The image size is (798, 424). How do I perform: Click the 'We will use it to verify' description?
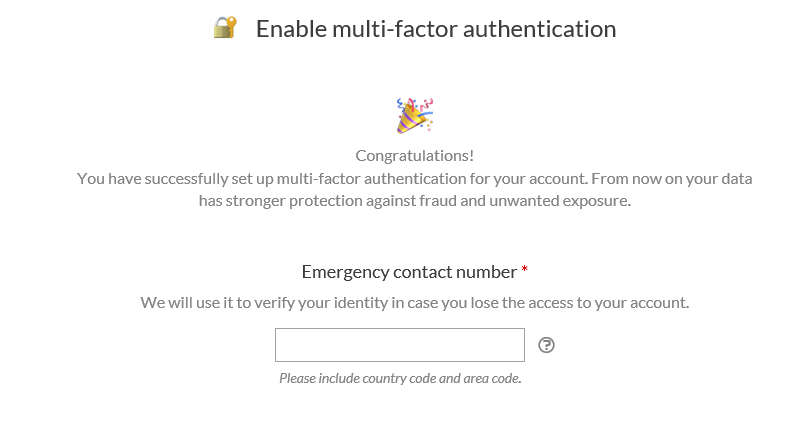coord(415,303)
